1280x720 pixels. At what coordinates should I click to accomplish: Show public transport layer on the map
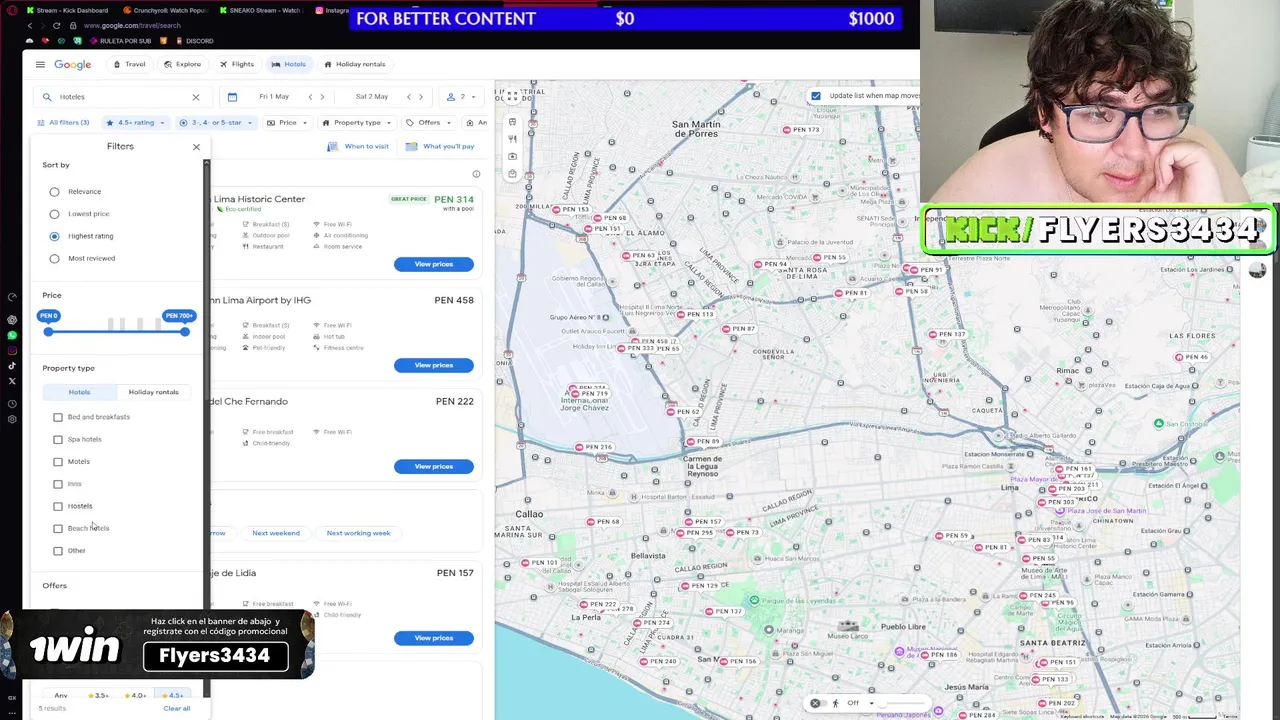[x=512, y=121]
